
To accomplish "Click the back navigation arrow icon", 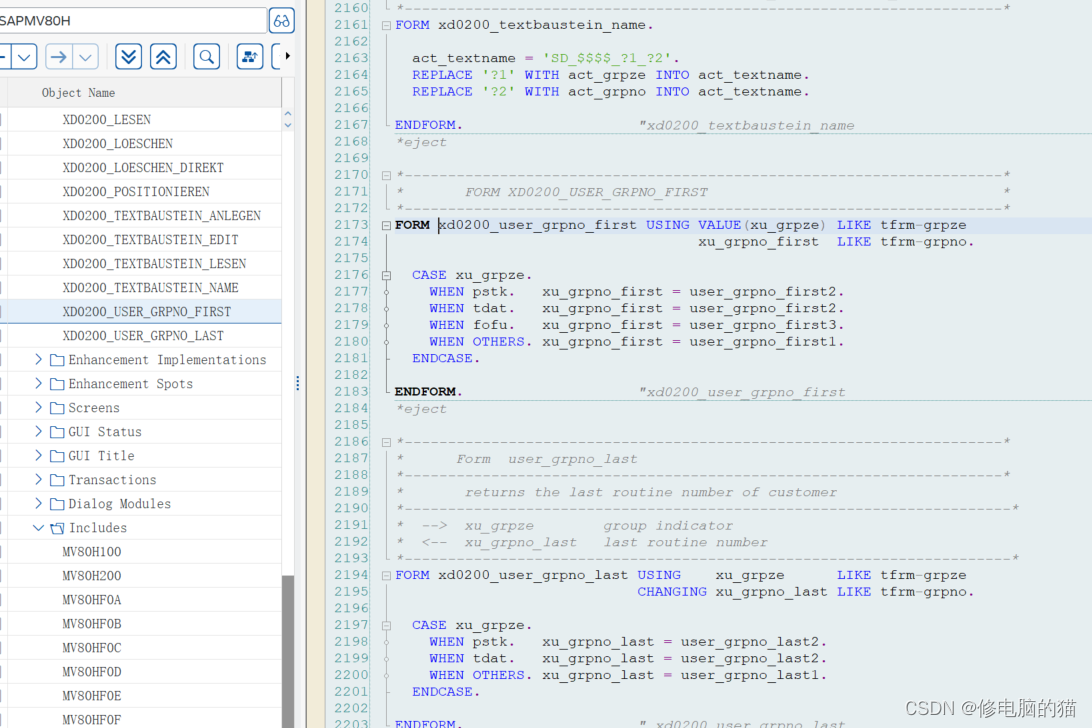I will [x=4, y=56].
